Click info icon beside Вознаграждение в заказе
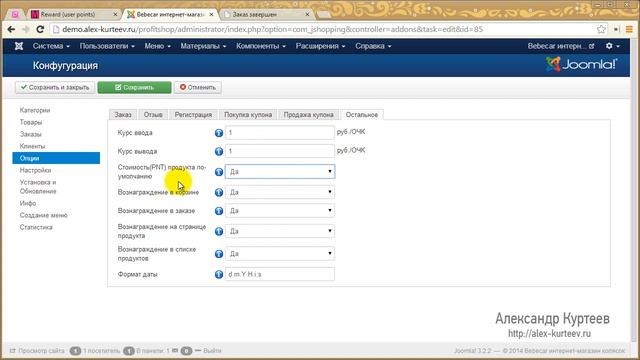This screenshot has width=640, height=360. click(x=219, y=211)
